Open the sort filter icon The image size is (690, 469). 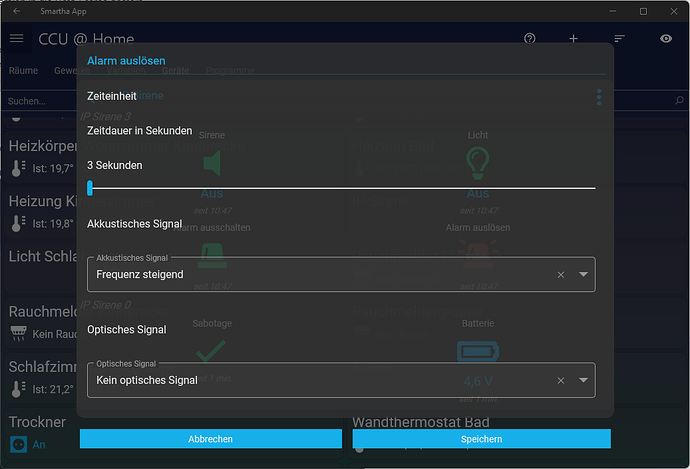[620, 38]
